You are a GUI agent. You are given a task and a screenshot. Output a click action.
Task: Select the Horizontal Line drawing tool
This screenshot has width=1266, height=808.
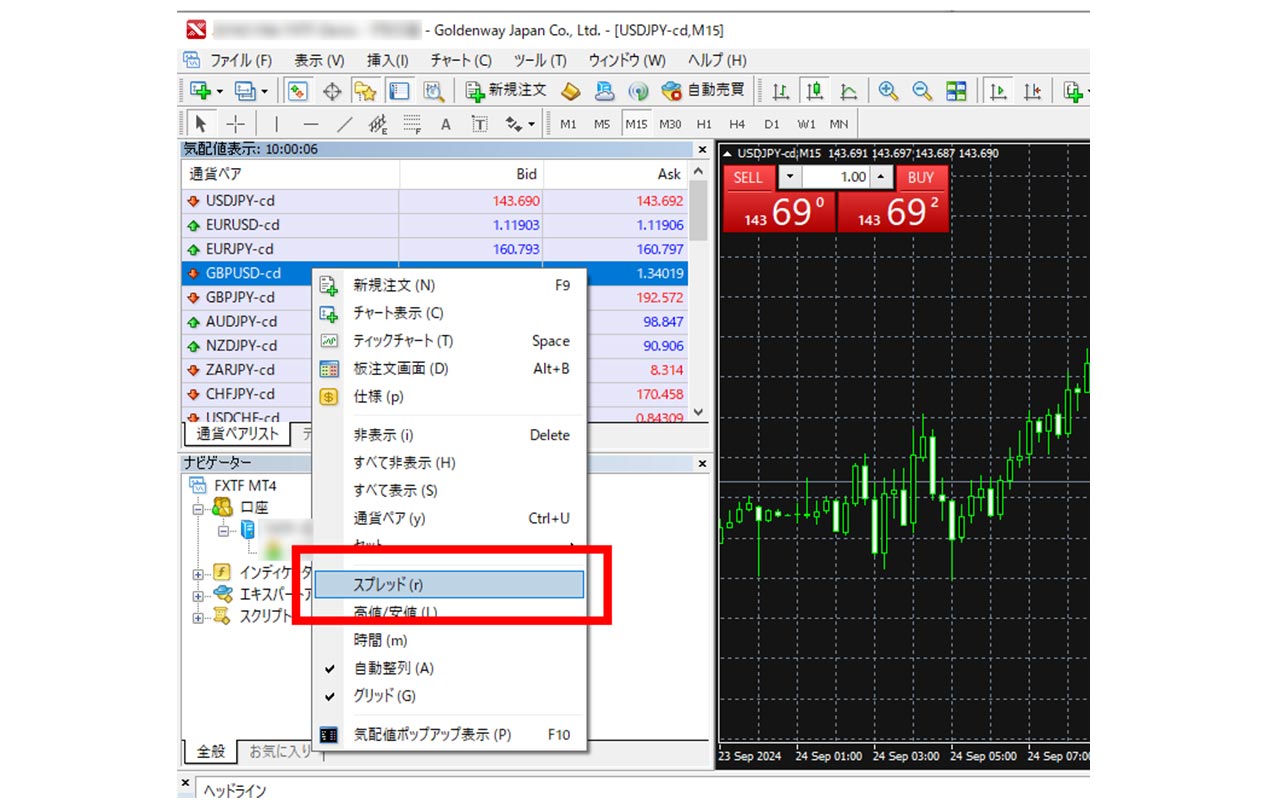311,124
